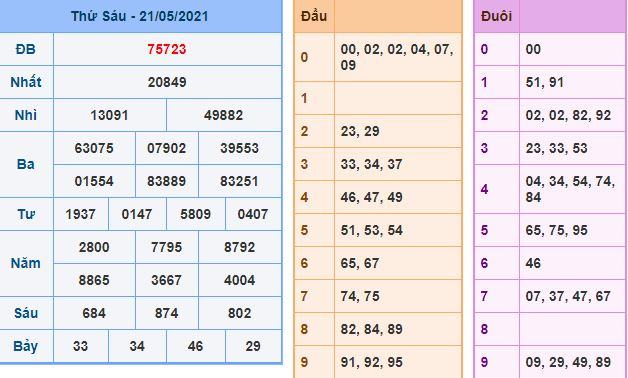This screenshot has width=628, height=378.
Task: Select the third prize number 63075
Action: (94, 148)
